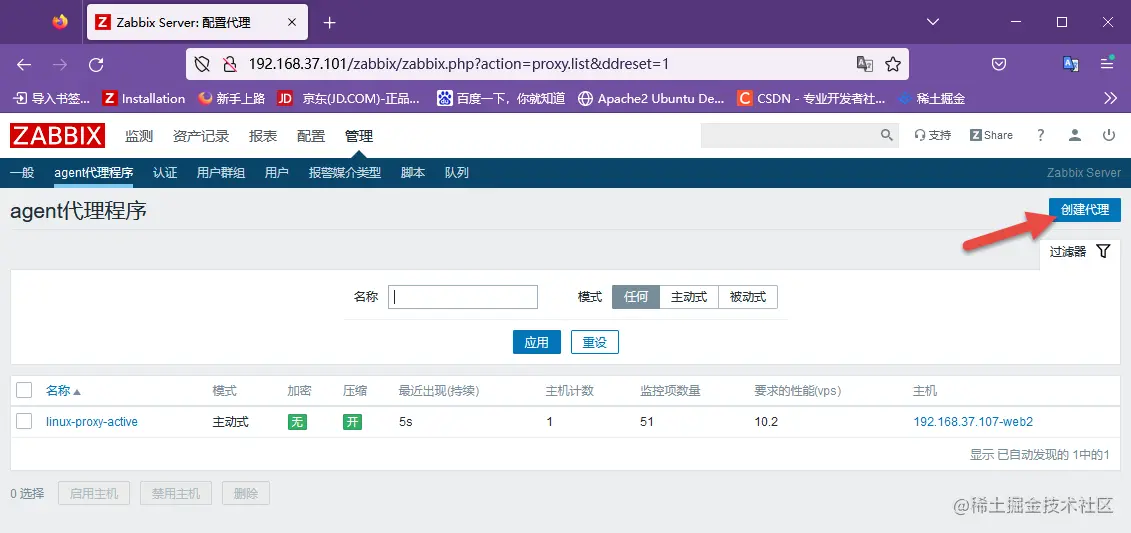Bookmark this page with the star
The height and width of the screenshot is (533, 1131).
tap(893, 64)
